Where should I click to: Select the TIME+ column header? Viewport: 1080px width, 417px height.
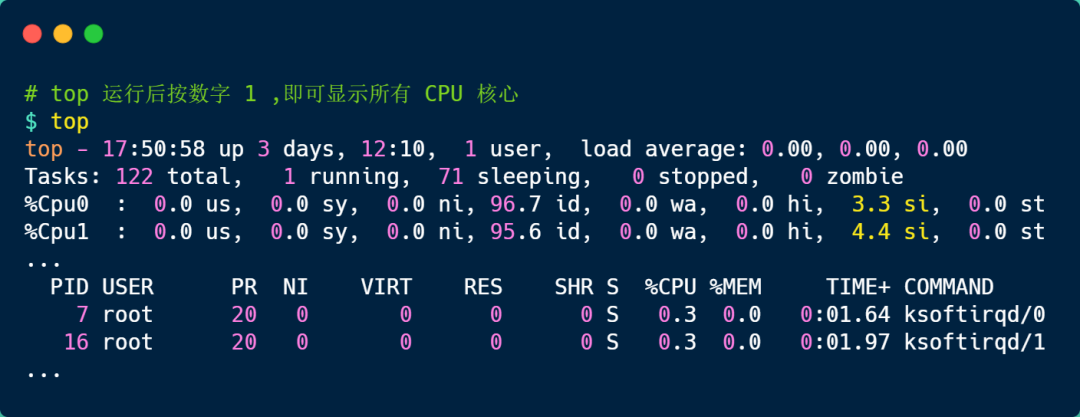[858, 287]
